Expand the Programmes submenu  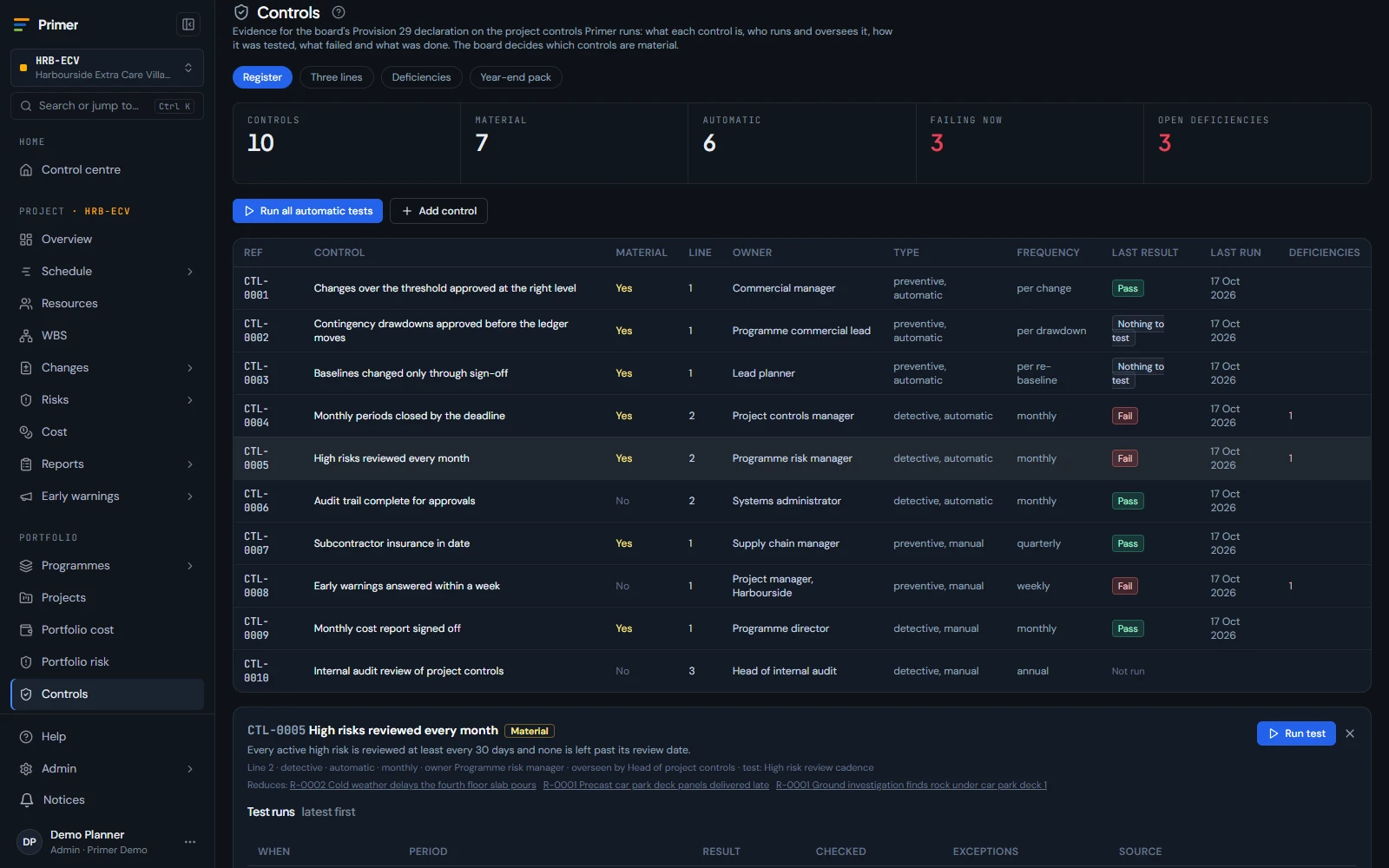190,566
